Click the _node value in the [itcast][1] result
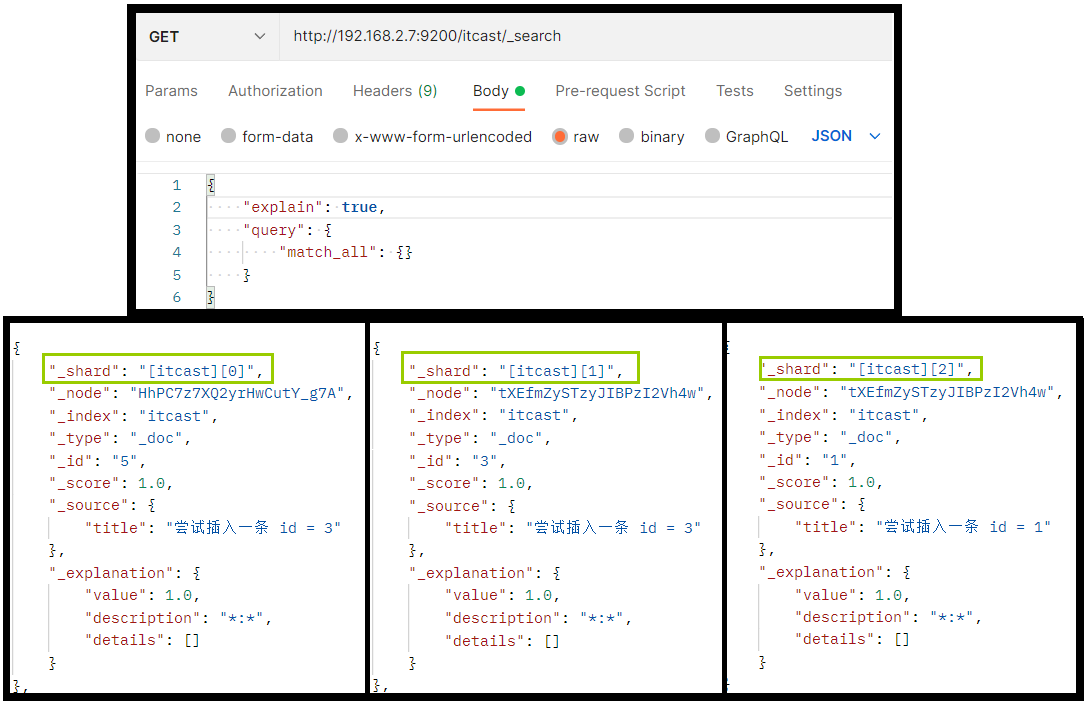 pos(597,393)
